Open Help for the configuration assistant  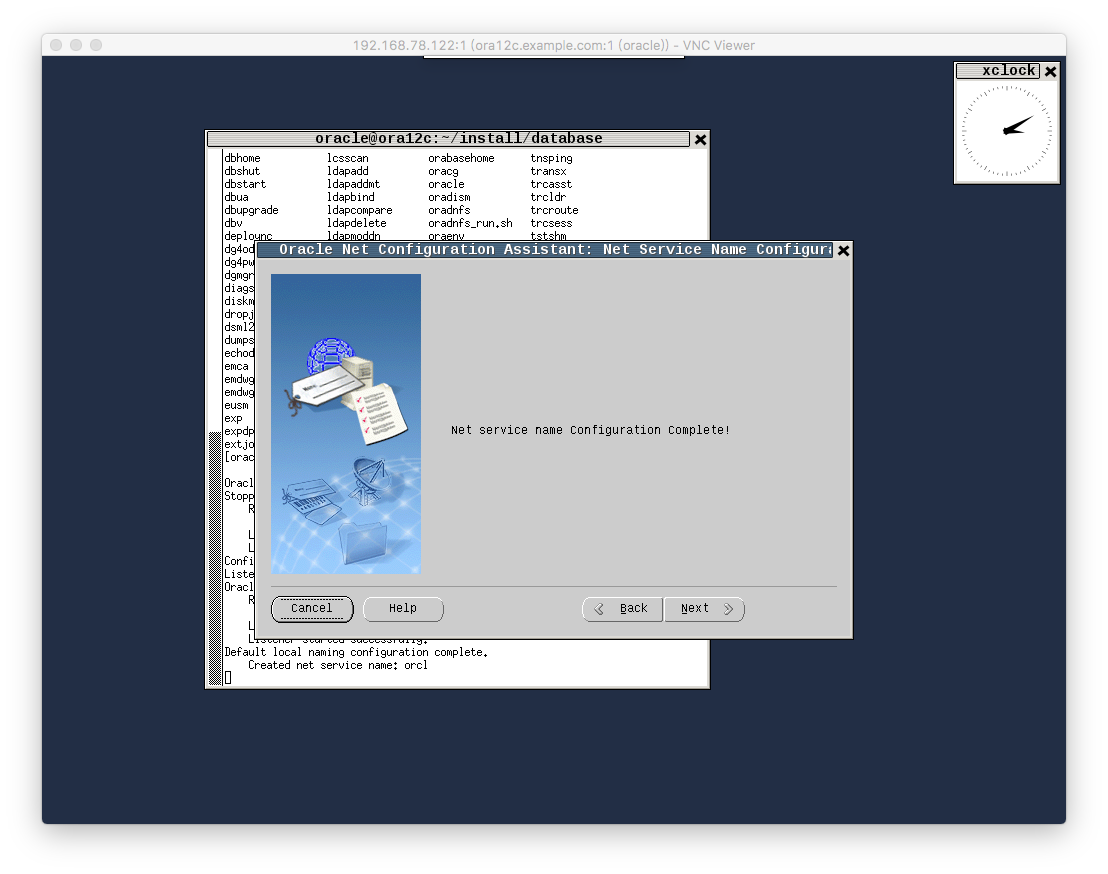click(403, 609)
